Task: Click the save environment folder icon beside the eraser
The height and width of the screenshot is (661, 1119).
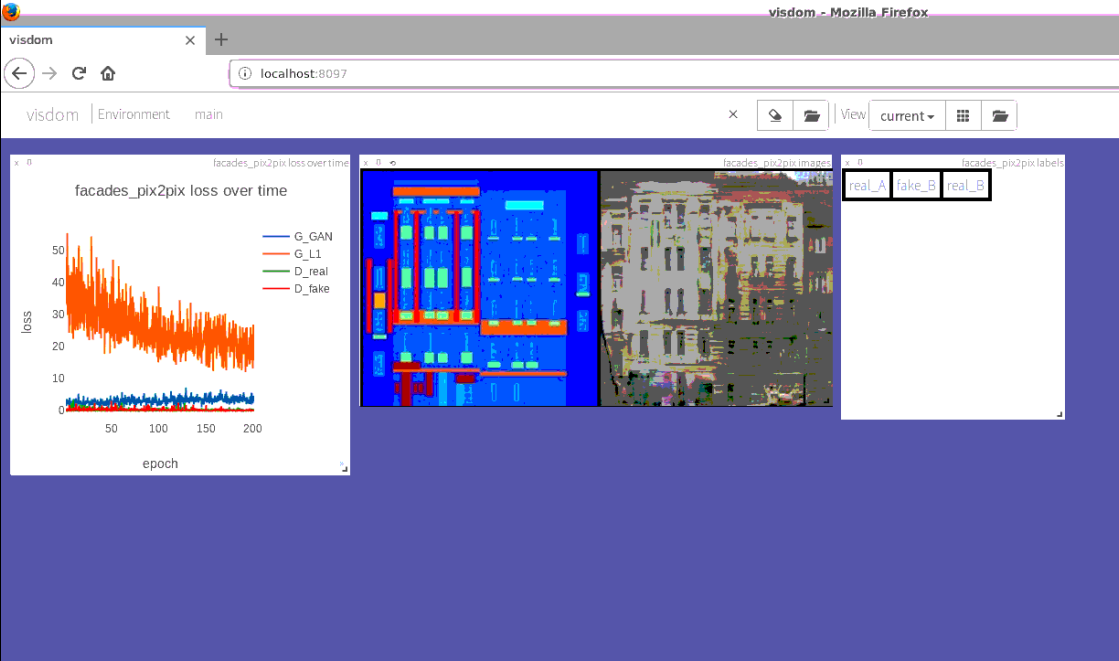Action: pyautogui.click(x=811, y=114)
